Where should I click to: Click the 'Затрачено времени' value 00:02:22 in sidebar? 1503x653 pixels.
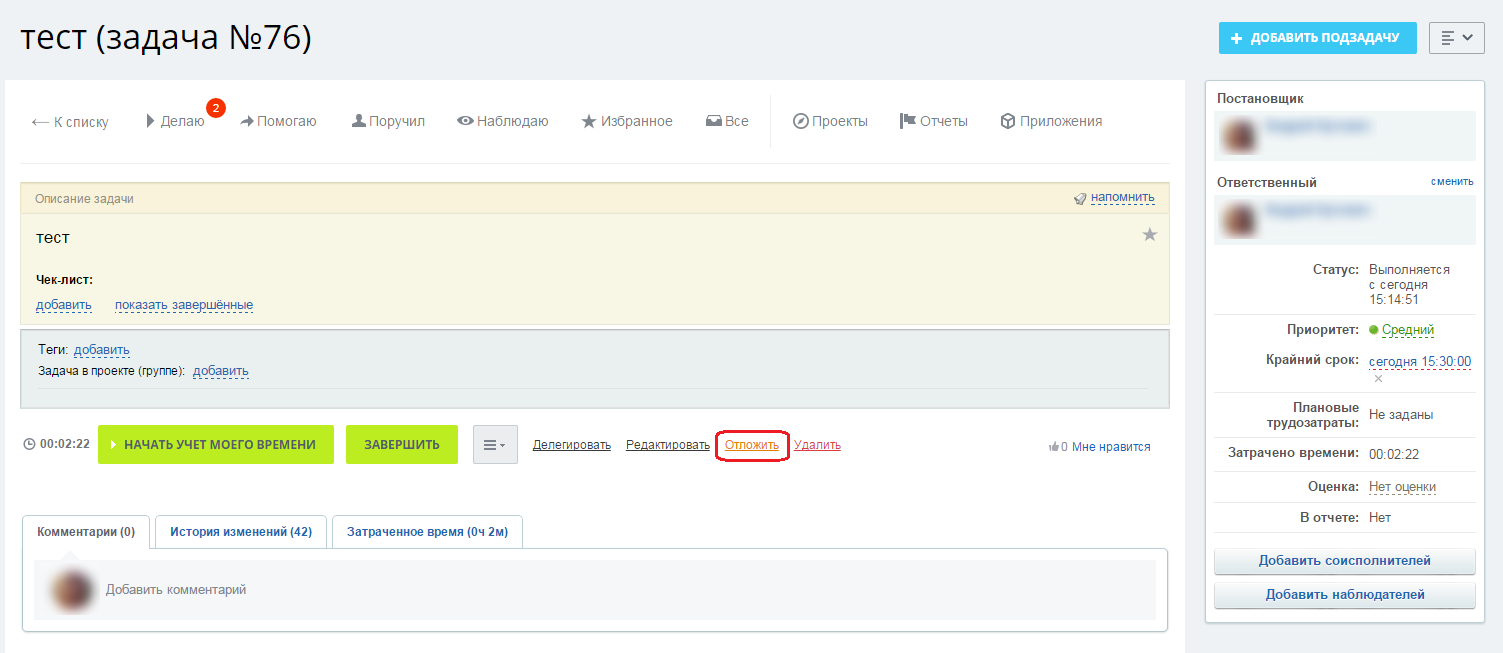[x=1394, y=454]
